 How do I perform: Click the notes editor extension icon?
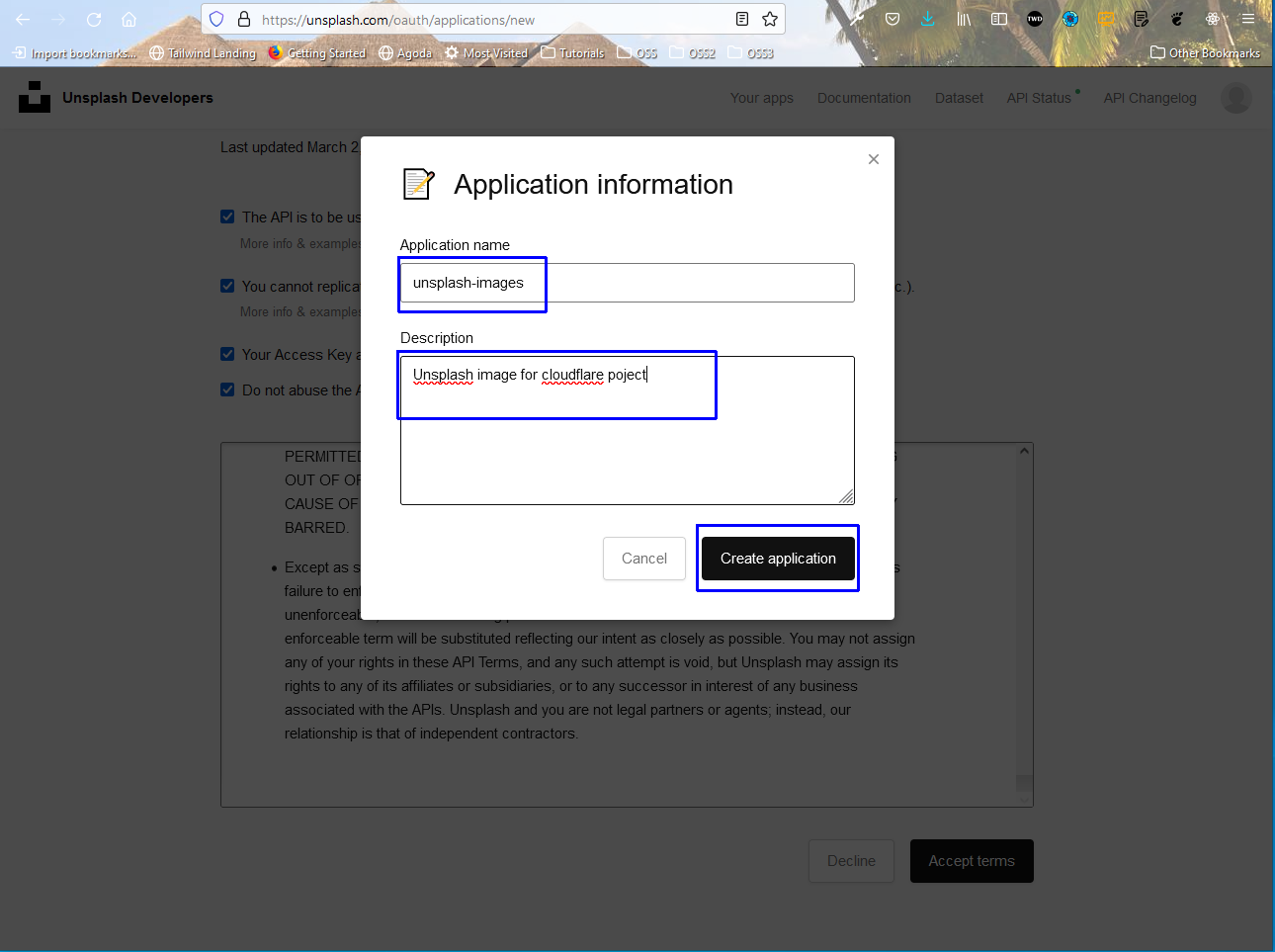click(x=1142, y=19)
